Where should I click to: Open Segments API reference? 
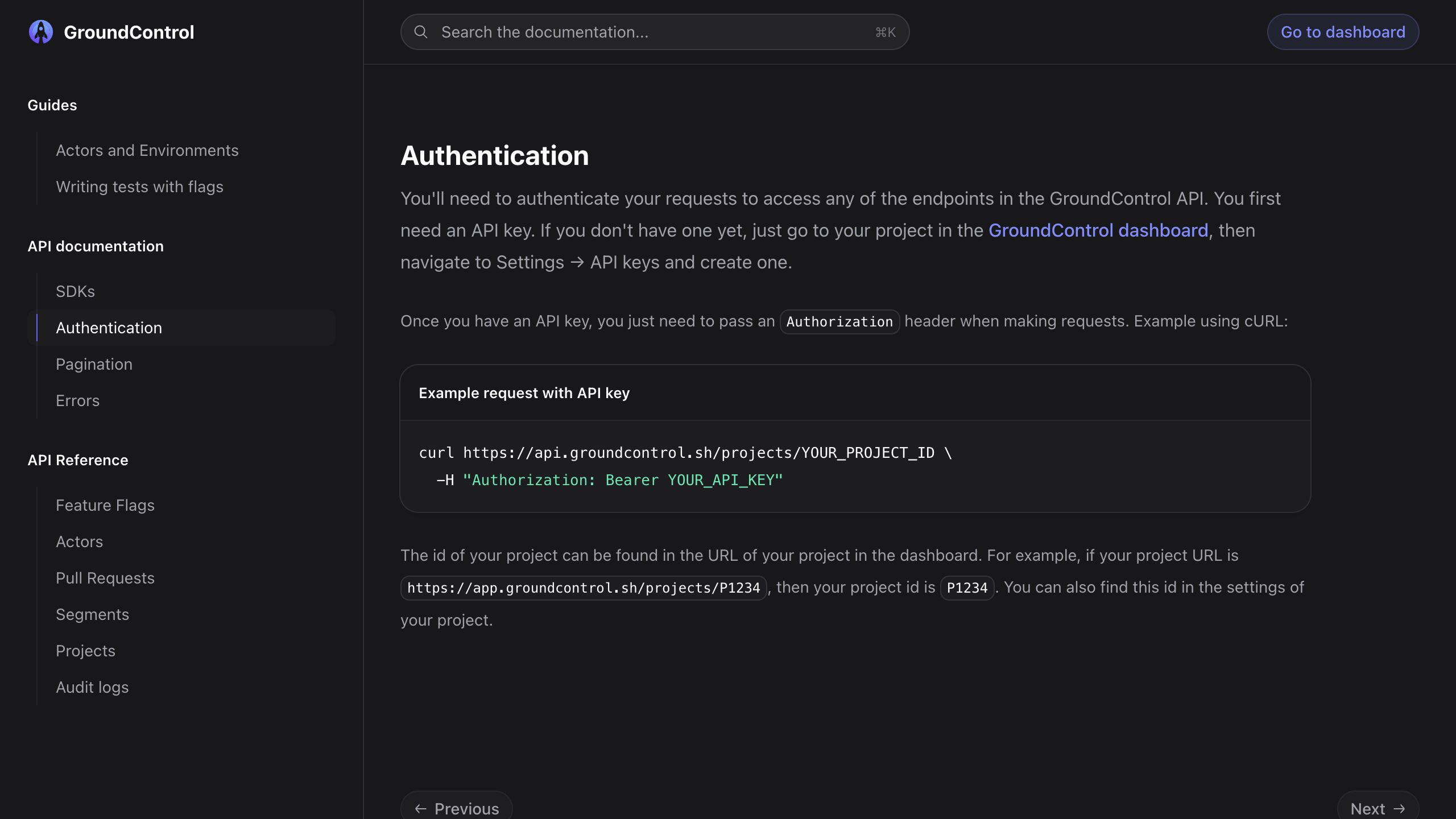coord(92,614)
